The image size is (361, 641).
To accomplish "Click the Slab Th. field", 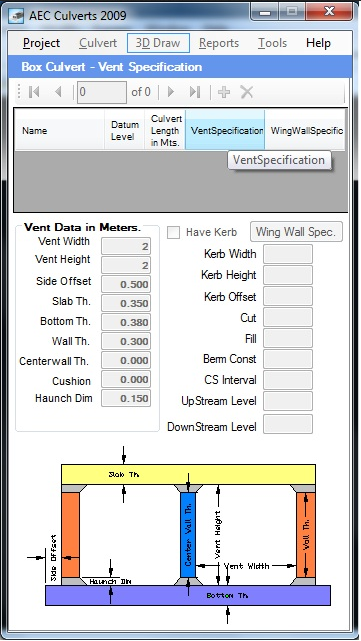I will [126, 303].
